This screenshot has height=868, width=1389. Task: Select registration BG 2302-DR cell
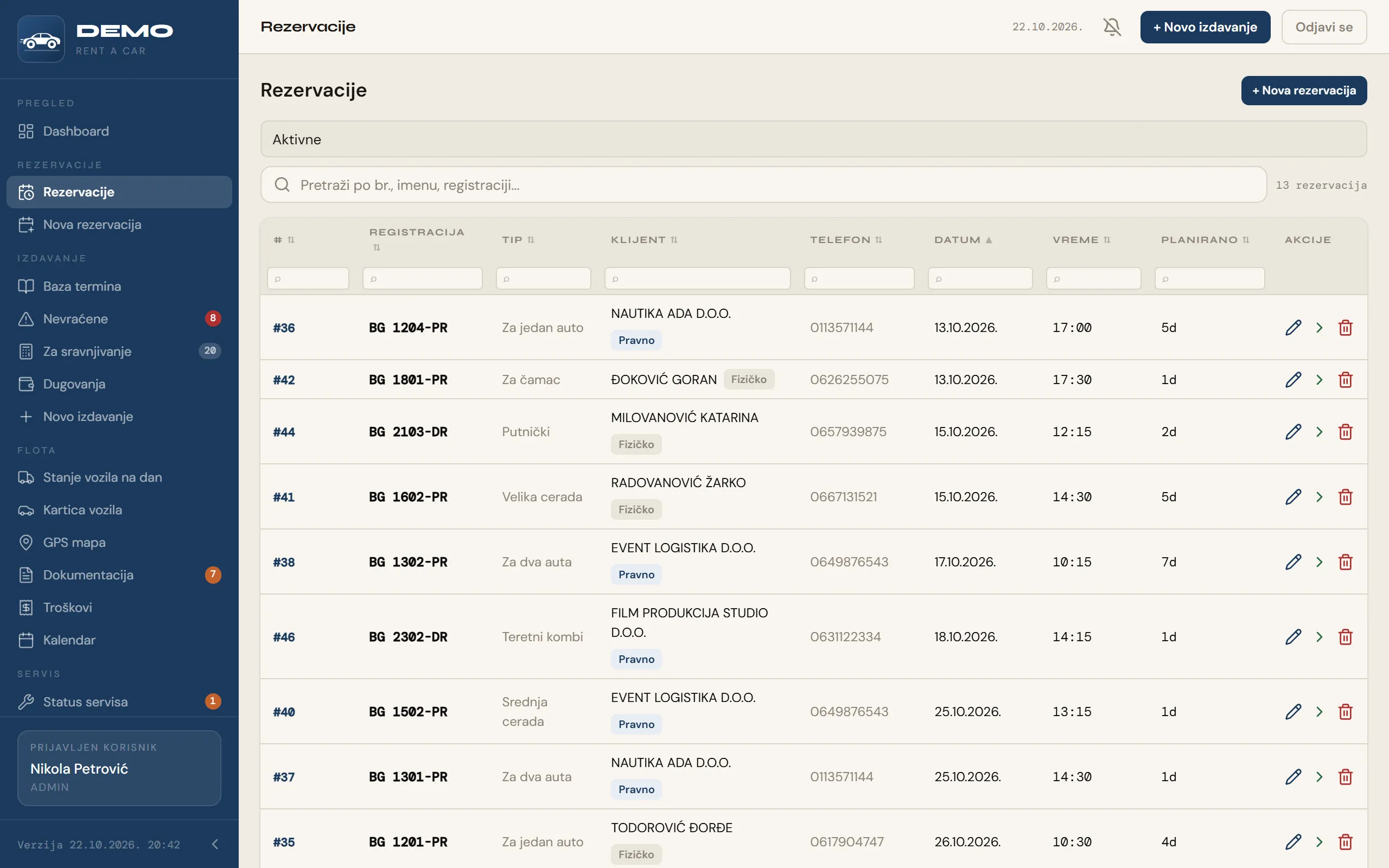(408, 637)
